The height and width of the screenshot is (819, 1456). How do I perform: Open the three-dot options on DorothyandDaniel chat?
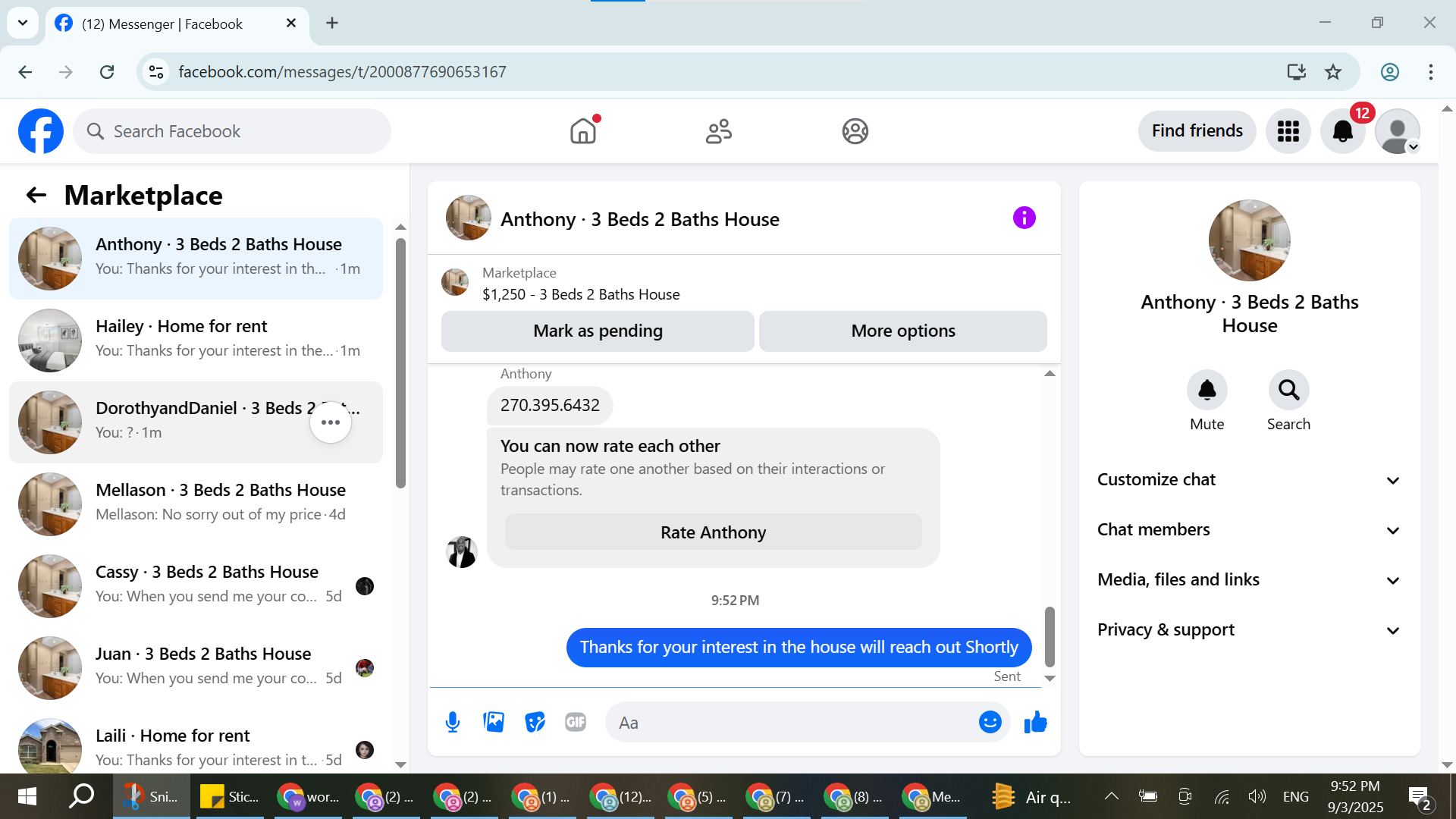tap(331, 422)
